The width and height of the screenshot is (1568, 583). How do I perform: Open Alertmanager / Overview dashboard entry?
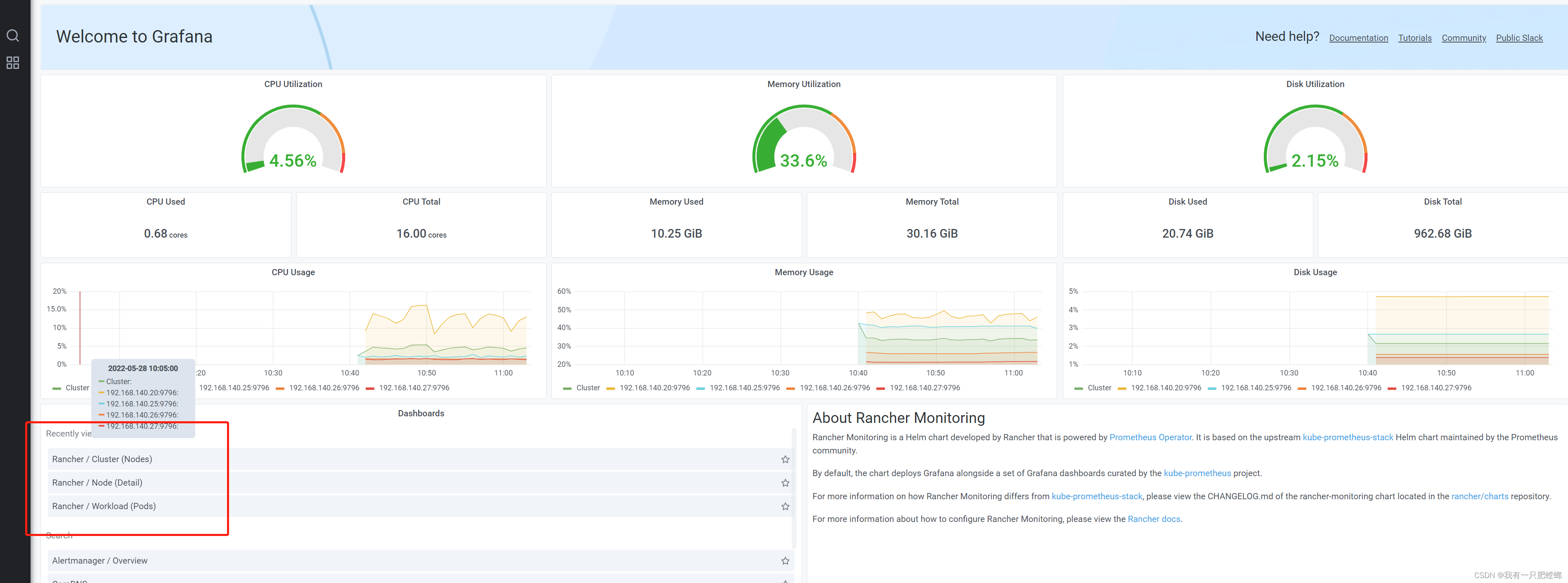click(x=100, y=560)
